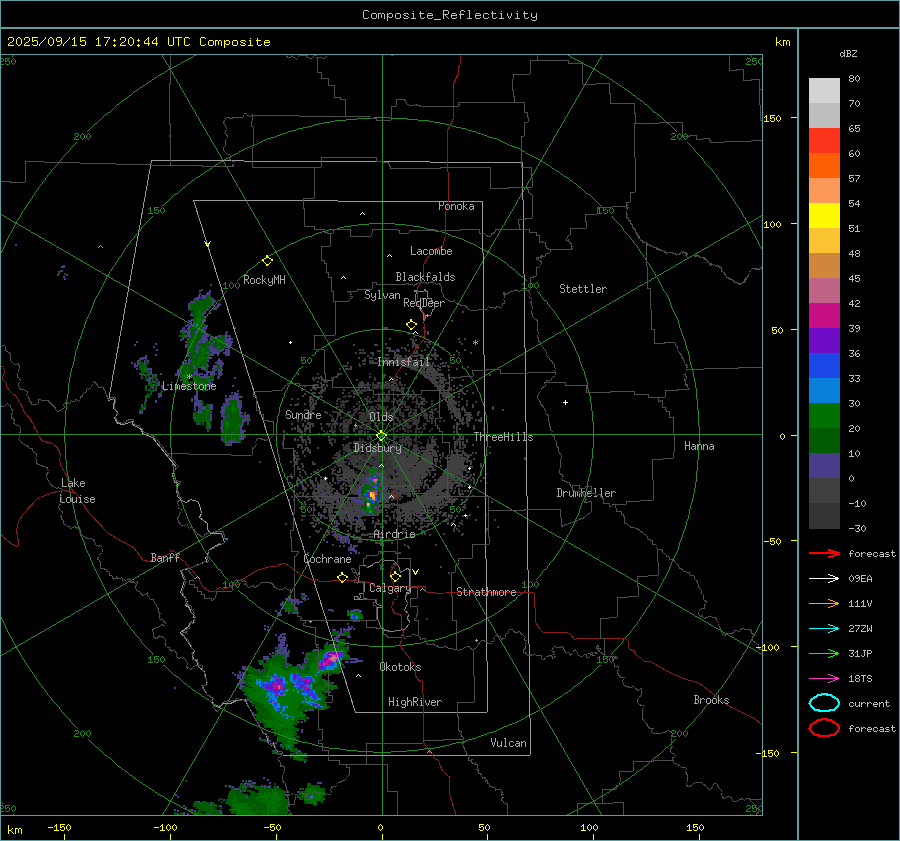Click the Strathmore town label
The width and height of the screenshot is (900, 841).
486,592
